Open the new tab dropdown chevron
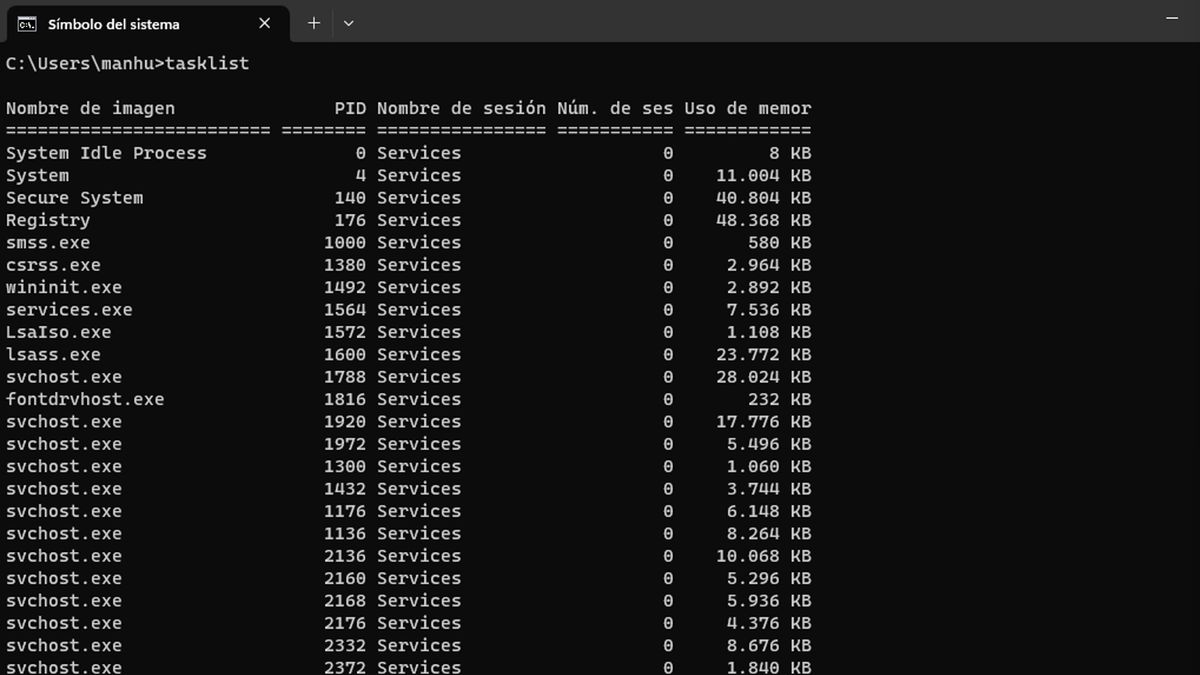This screenshot has height=675, width=1200. click(348, 23)
